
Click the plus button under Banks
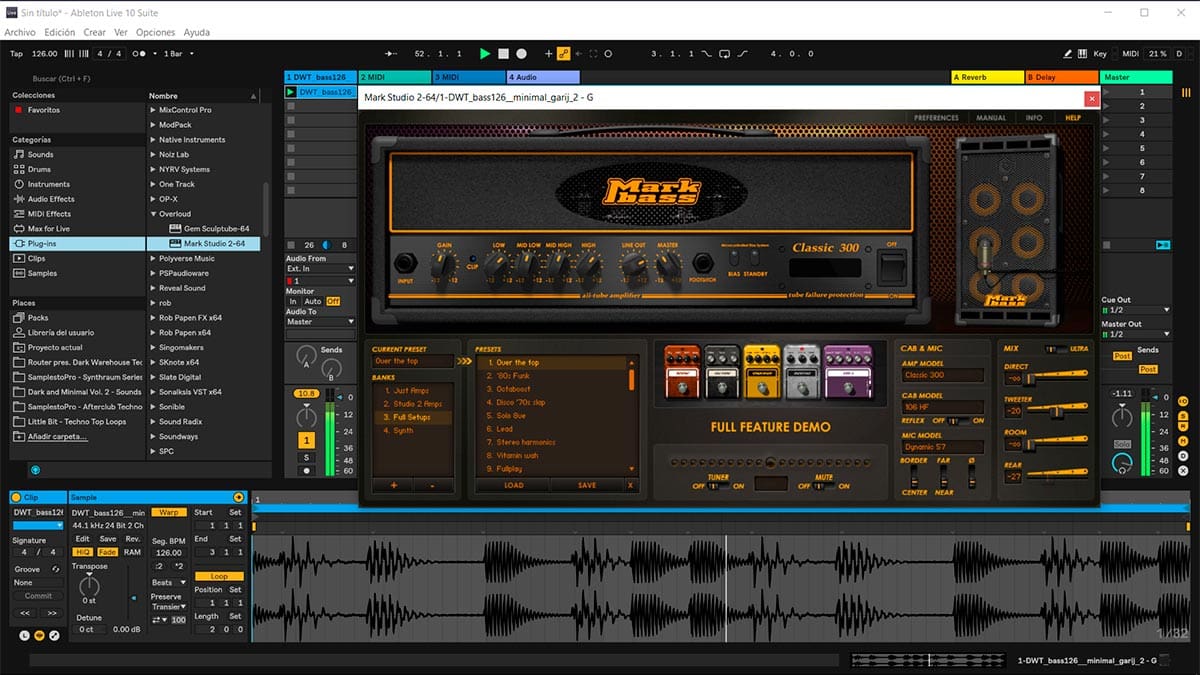(393, 485)
